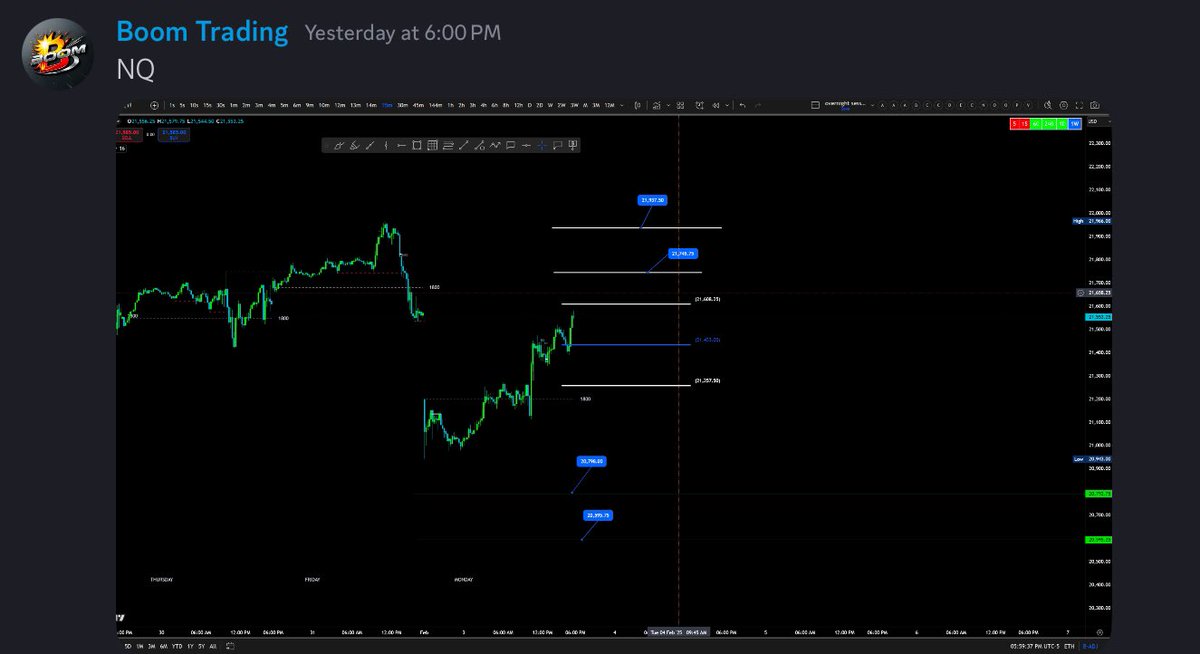Click the blue 1W interval box
The width and height of the screenshot is (1200, 654).
(1075, 123)
